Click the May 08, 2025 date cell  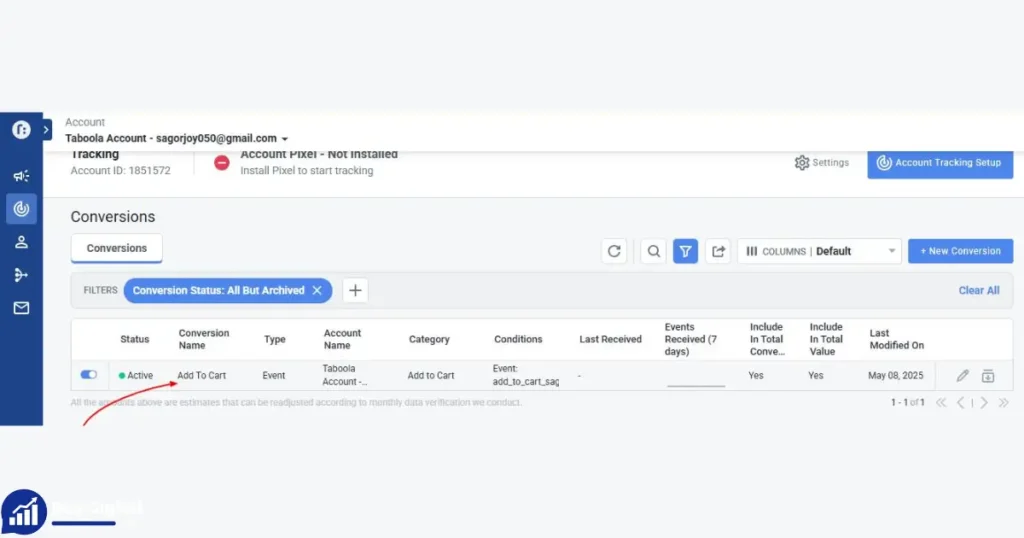895,375
